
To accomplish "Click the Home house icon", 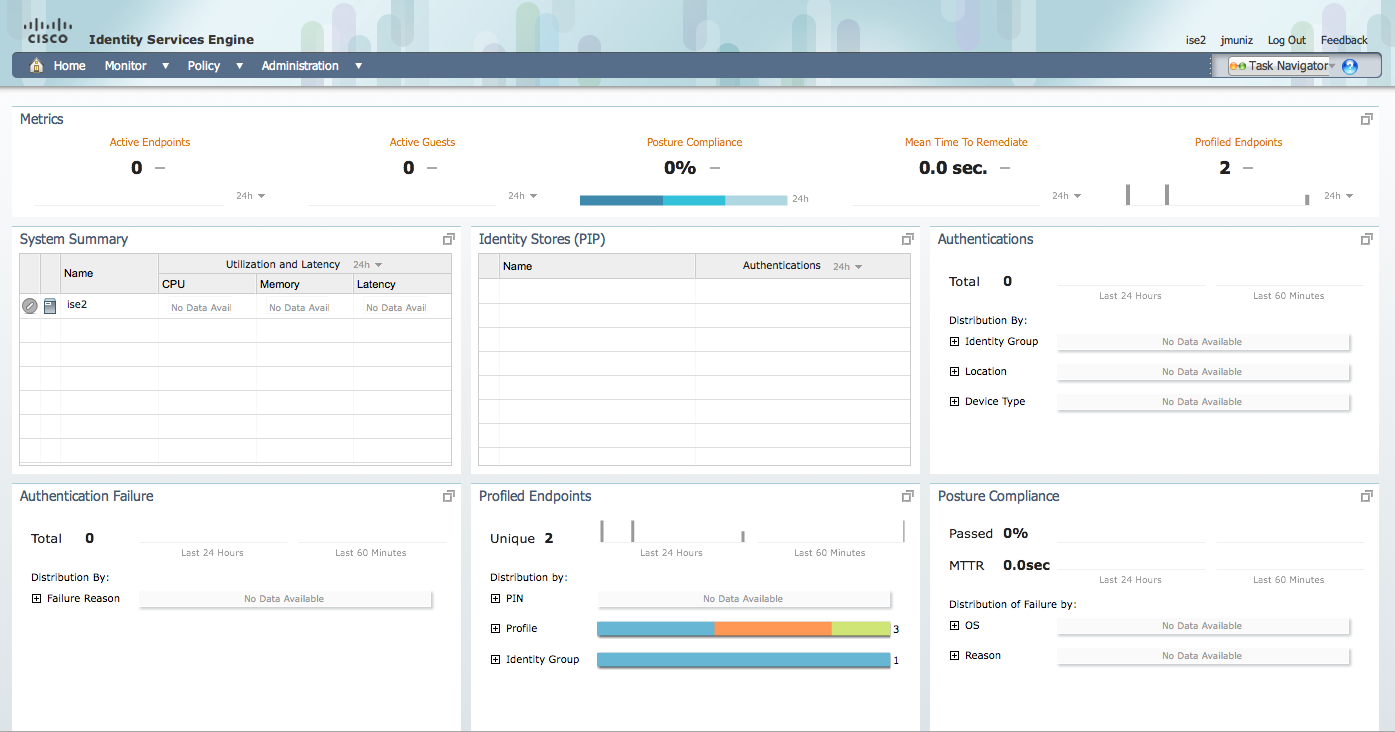I will coord(37,66).
